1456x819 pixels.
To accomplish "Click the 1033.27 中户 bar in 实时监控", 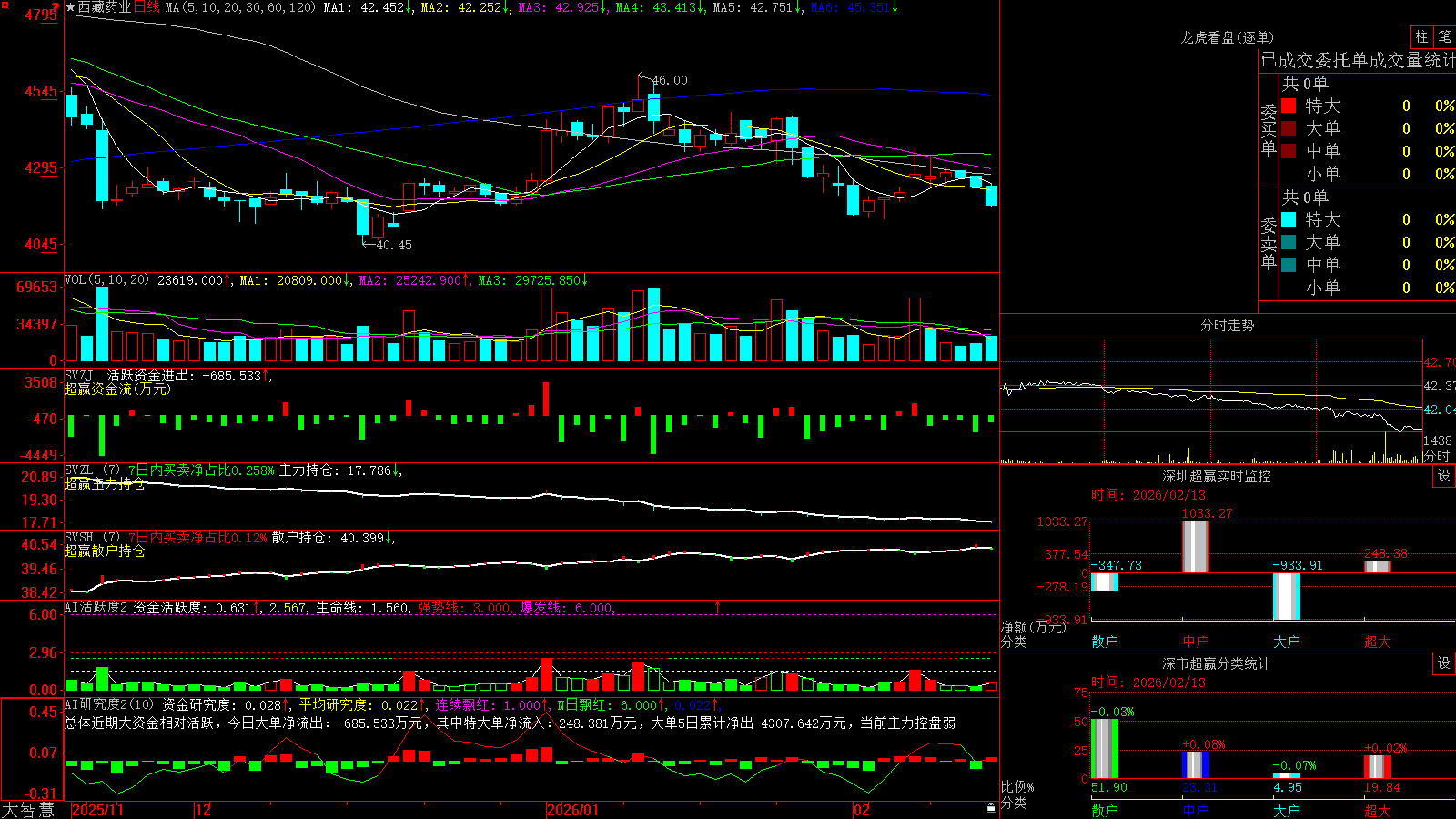I will pos(1196,546).
